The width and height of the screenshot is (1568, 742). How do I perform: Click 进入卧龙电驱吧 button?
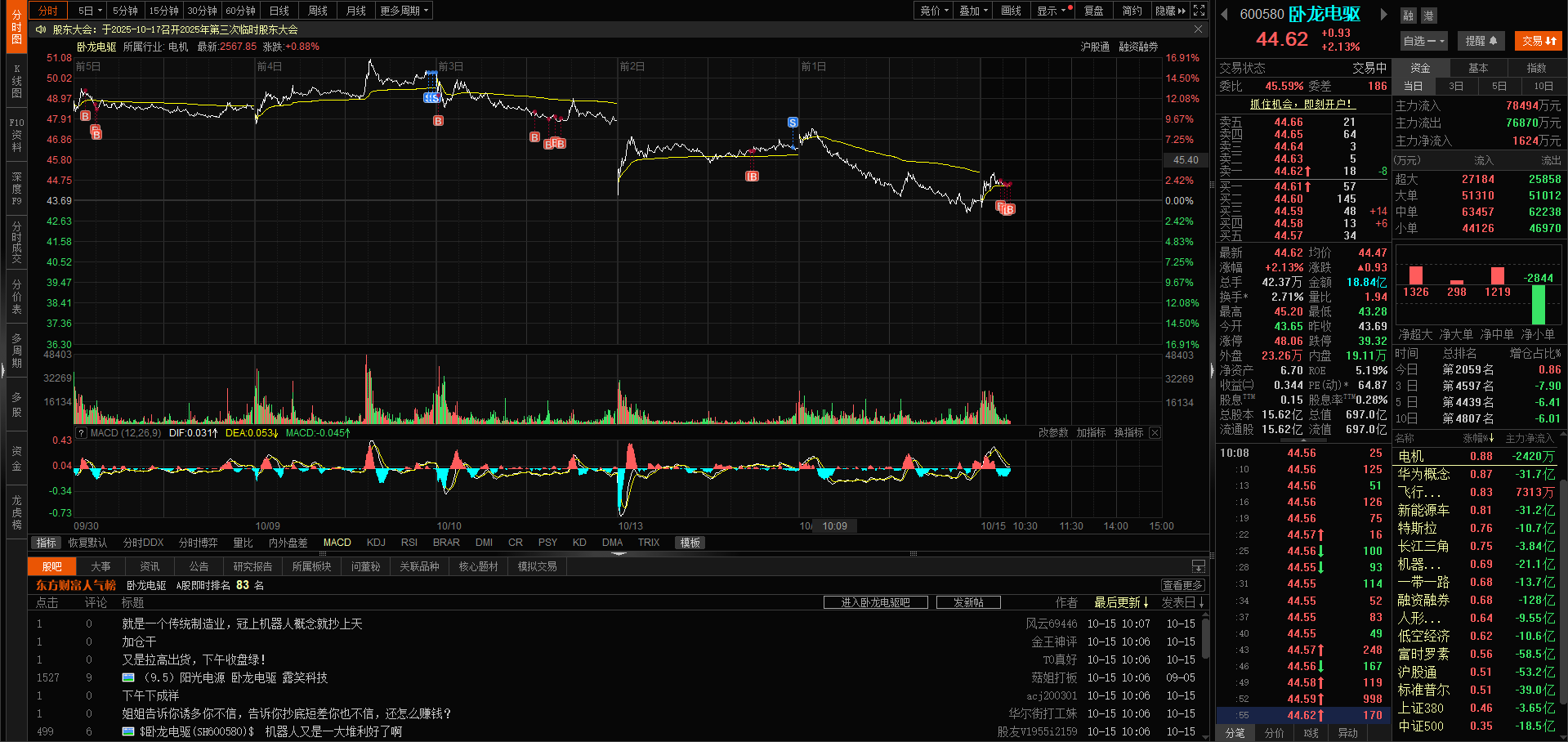click(876, 602)
